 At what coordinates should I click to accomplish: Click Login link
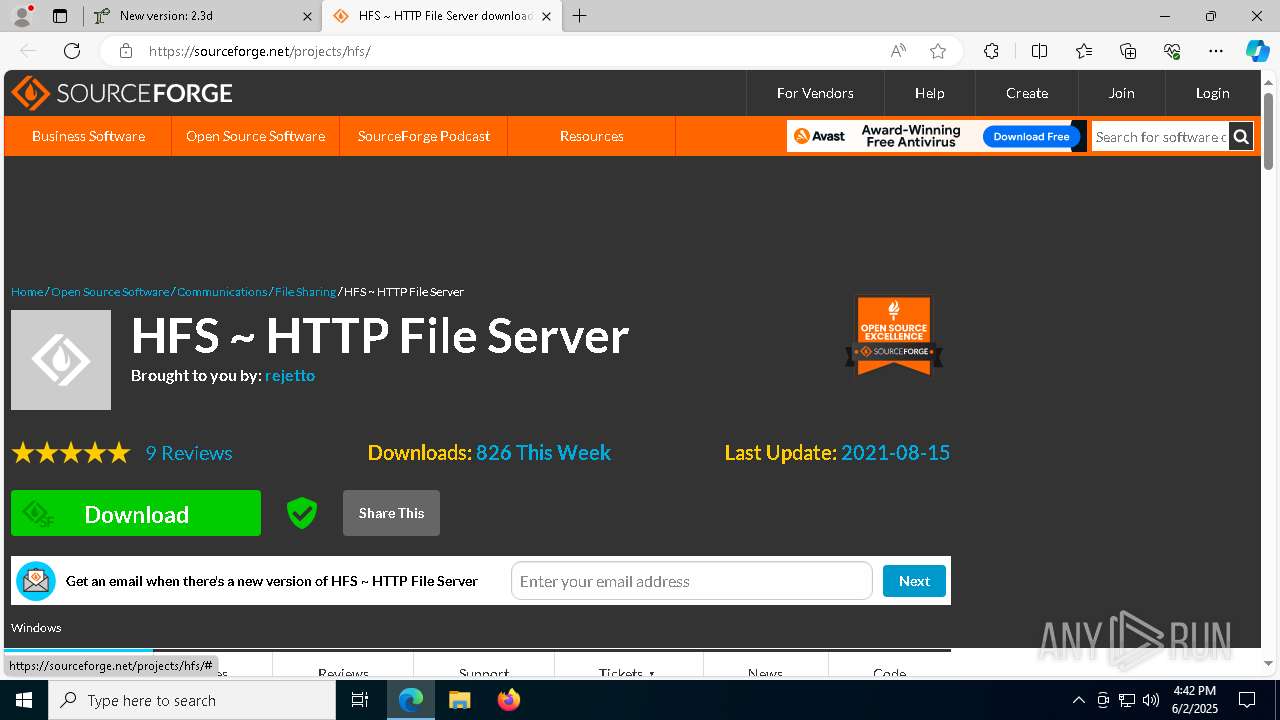pyautogui.click(x=1212, y=93)
